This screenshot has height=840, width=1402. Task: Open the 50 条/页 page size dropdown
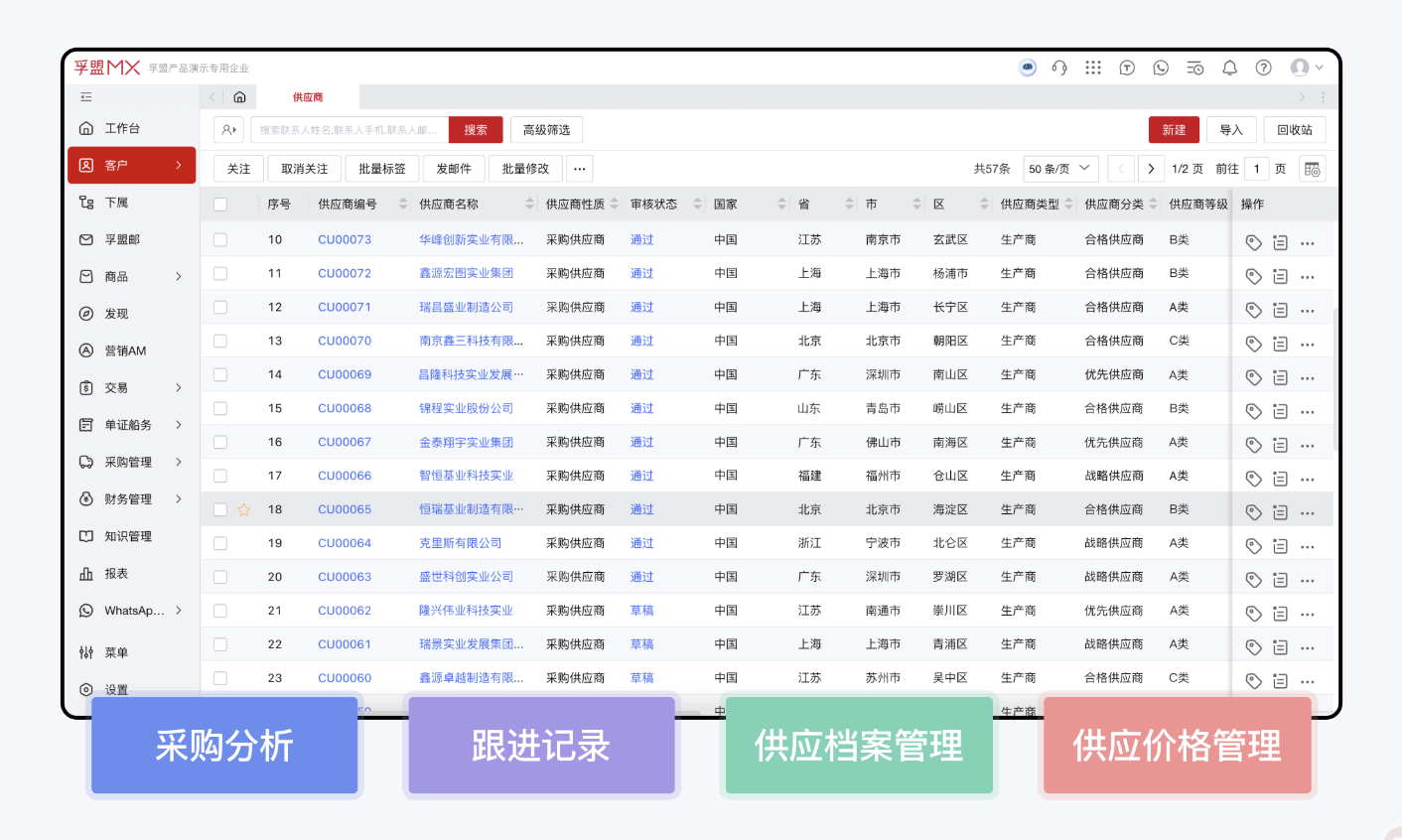click(x=1060, y=168)
